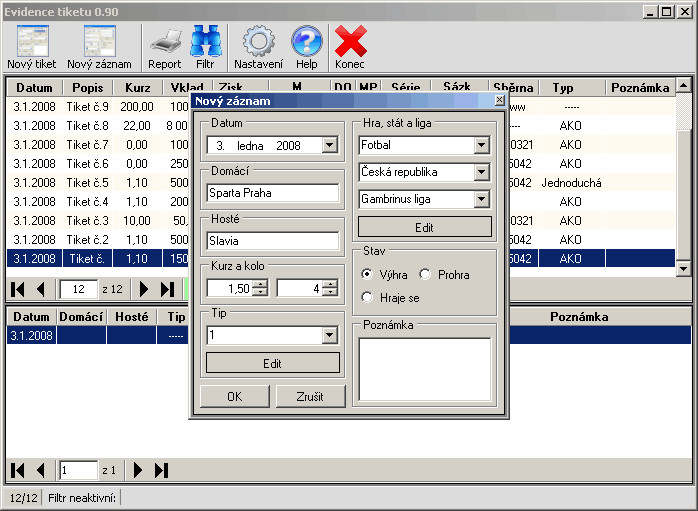Click the Nový záznam toolbar icon
Screen dimensions: 698x511
point(99,47)
